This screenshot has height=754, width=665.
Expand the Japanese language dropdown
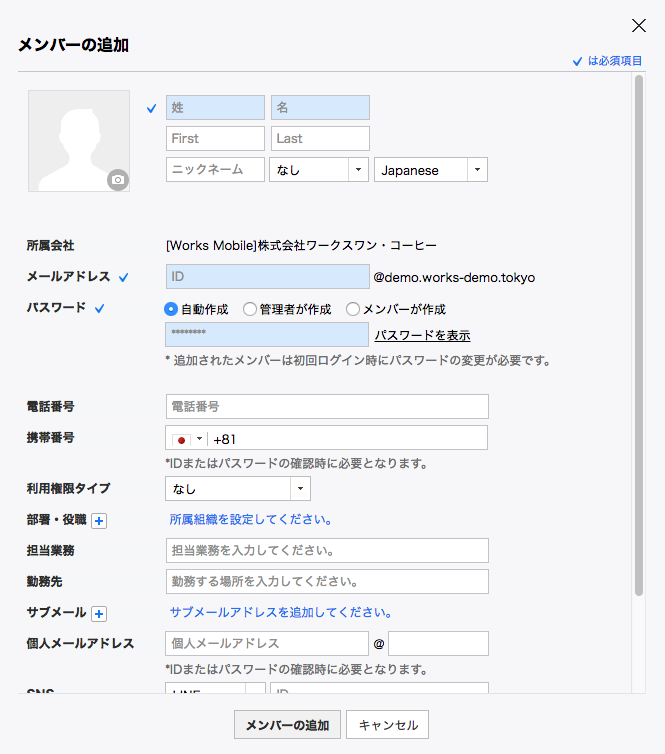430,170
